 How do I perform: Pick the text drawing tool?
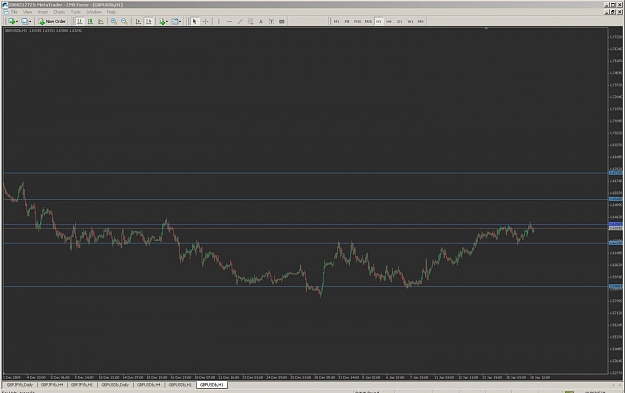(x=261, y=22)
